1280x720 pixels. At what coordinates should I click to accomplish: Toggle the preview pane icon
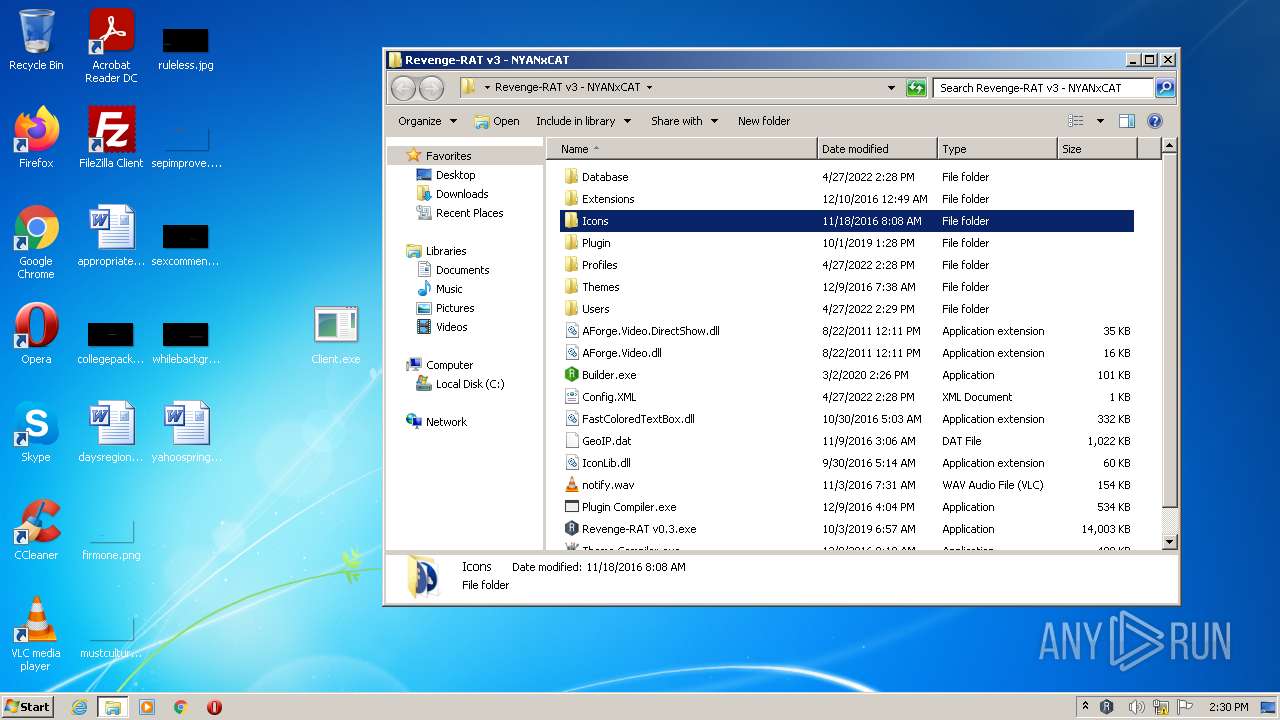click(1127, 121)
